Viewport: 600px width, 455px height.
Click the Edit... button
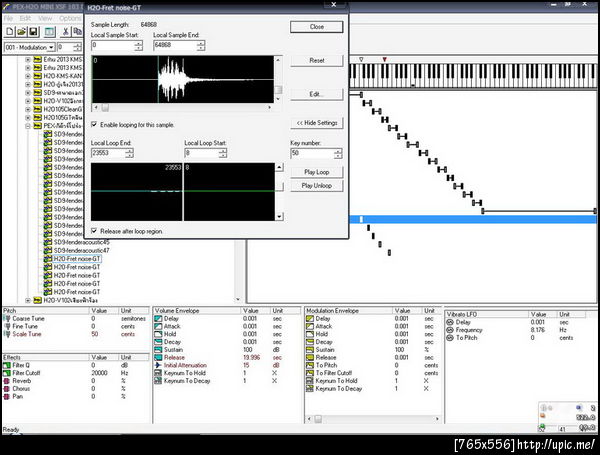point(316,94)
